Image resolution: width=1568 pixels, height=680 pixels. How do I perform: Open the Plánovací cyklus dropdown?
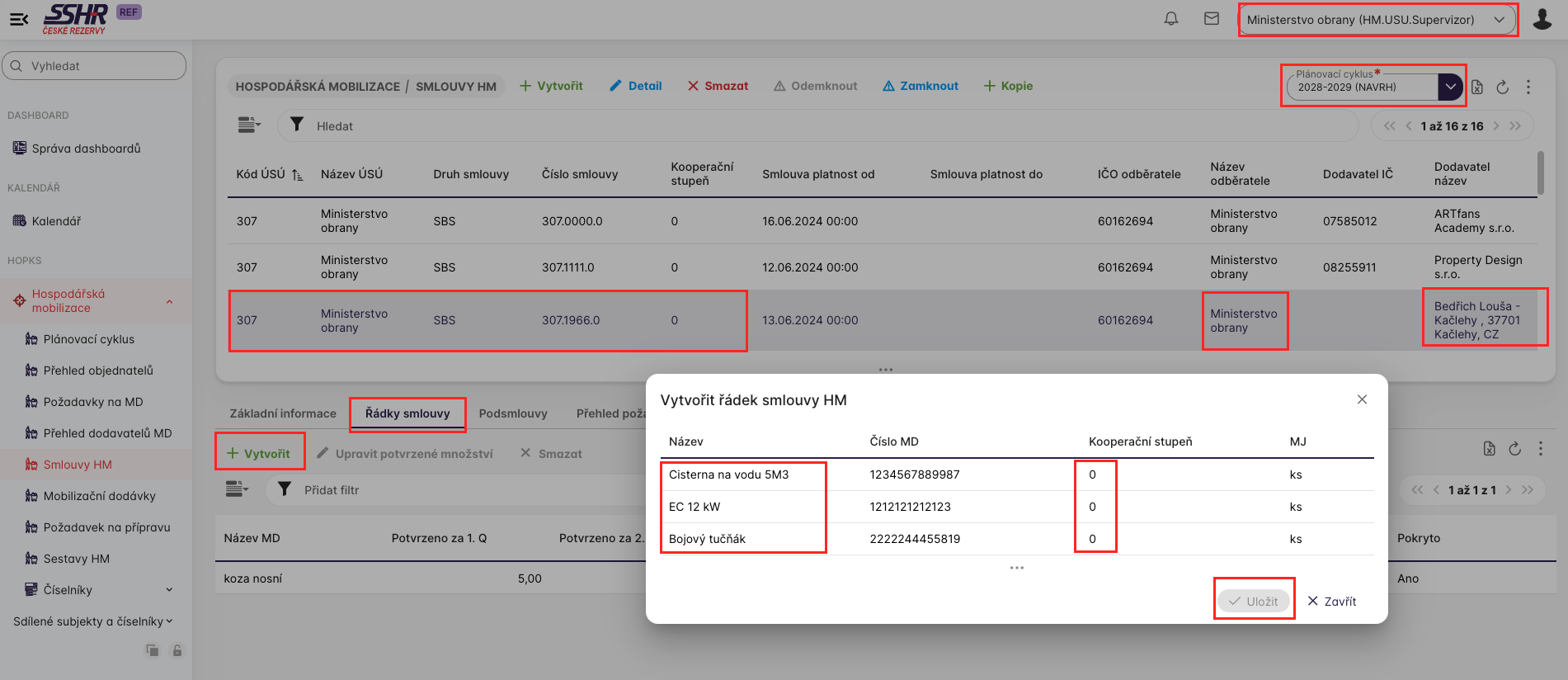tap(1449, 87)
